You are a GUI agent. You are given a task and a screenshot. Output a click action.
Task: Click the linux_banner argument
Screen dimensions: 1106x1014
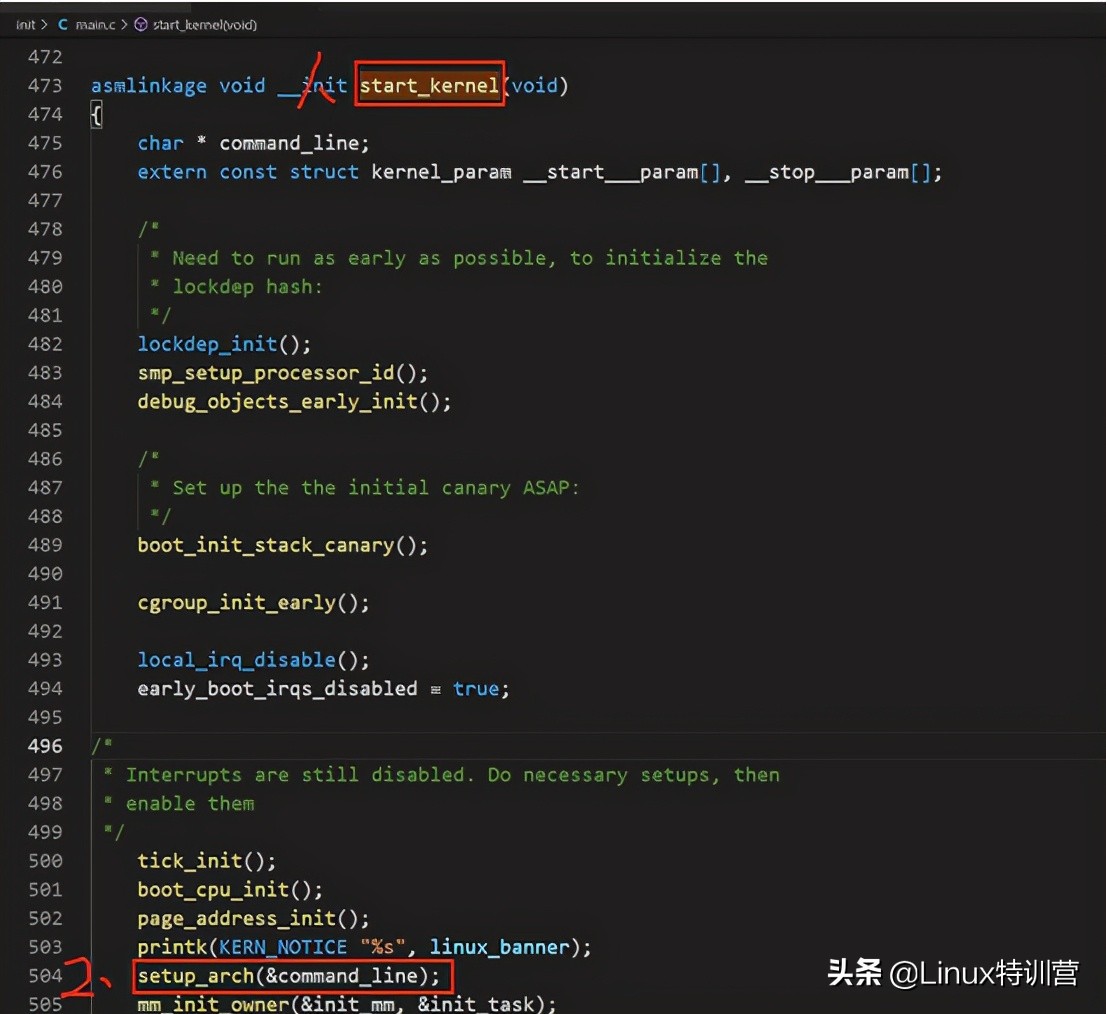click(x=499, y=947)
